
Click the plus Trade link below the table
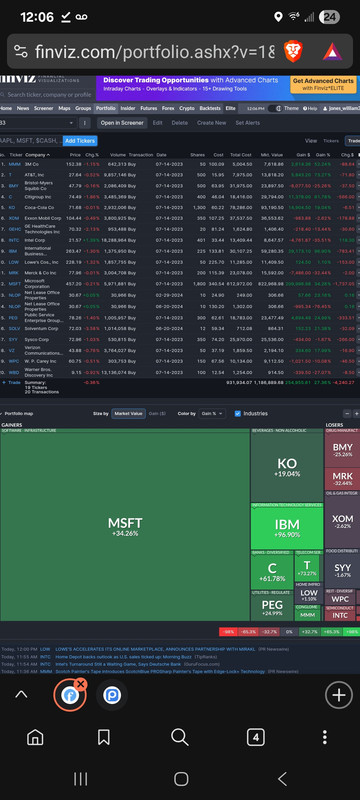[11, 382]
